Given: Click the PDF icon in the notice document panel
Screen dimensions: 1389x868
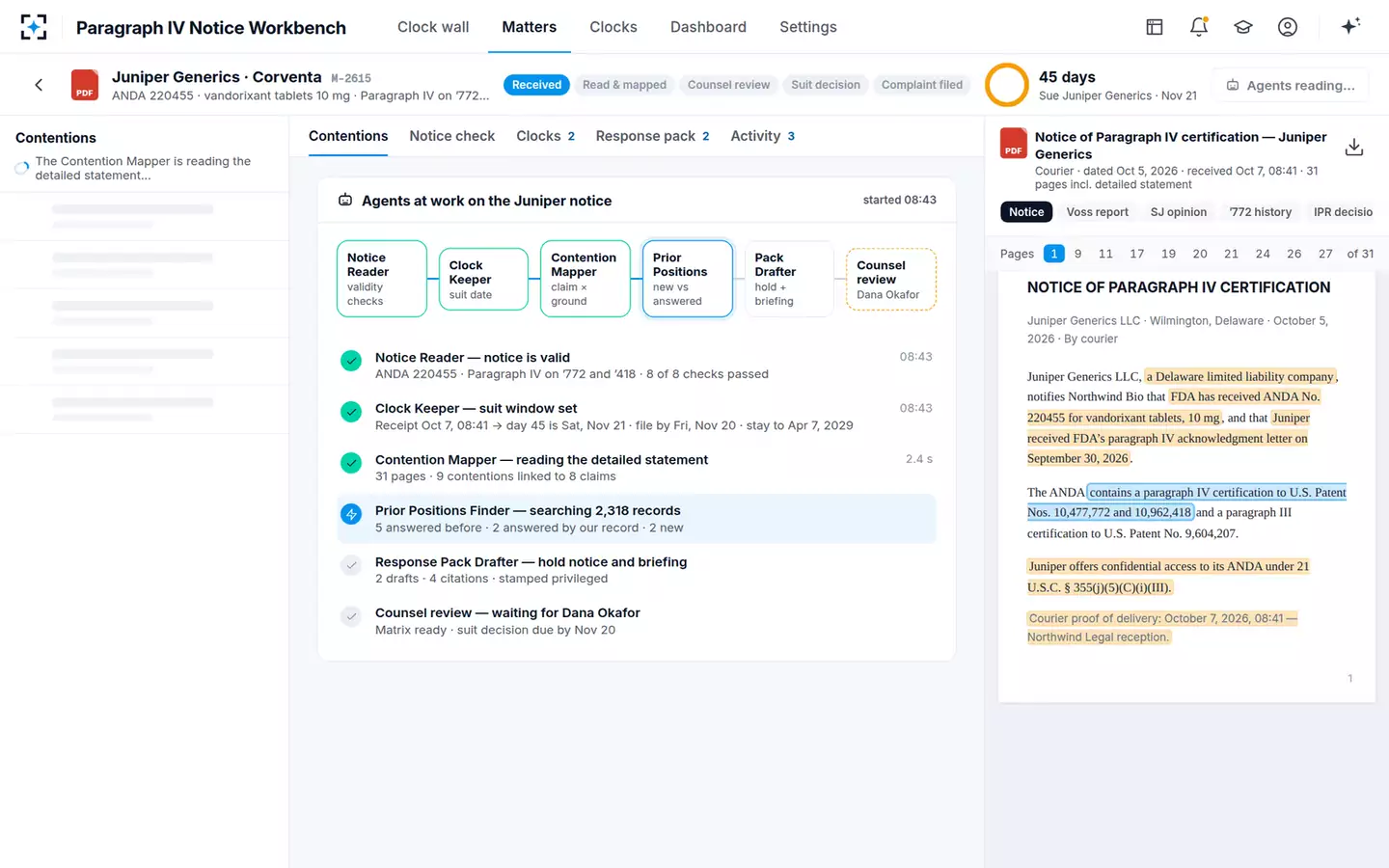Looking at the screenshot, I should click(x=1014, y=144).
